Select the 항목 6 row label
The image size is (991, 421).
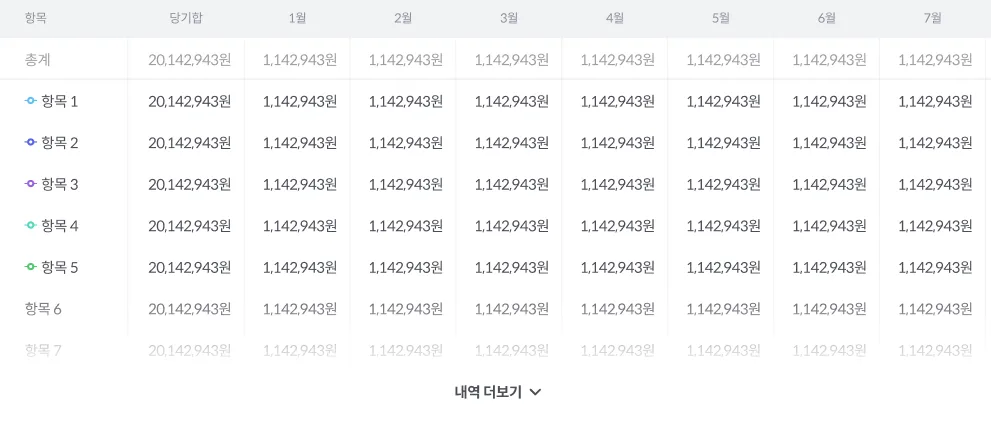(43, 309)
